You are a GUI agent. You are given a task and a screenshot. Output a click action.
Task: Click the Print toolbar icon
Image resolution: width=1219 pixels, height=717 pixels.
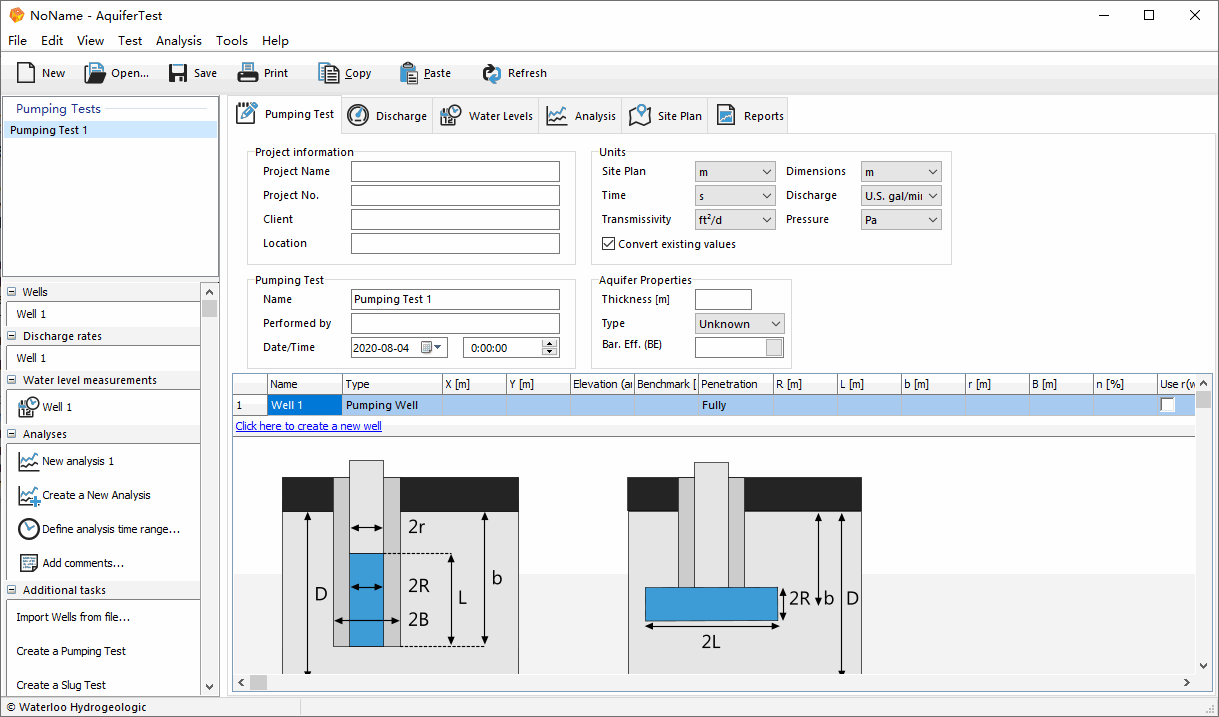[247, 73]
